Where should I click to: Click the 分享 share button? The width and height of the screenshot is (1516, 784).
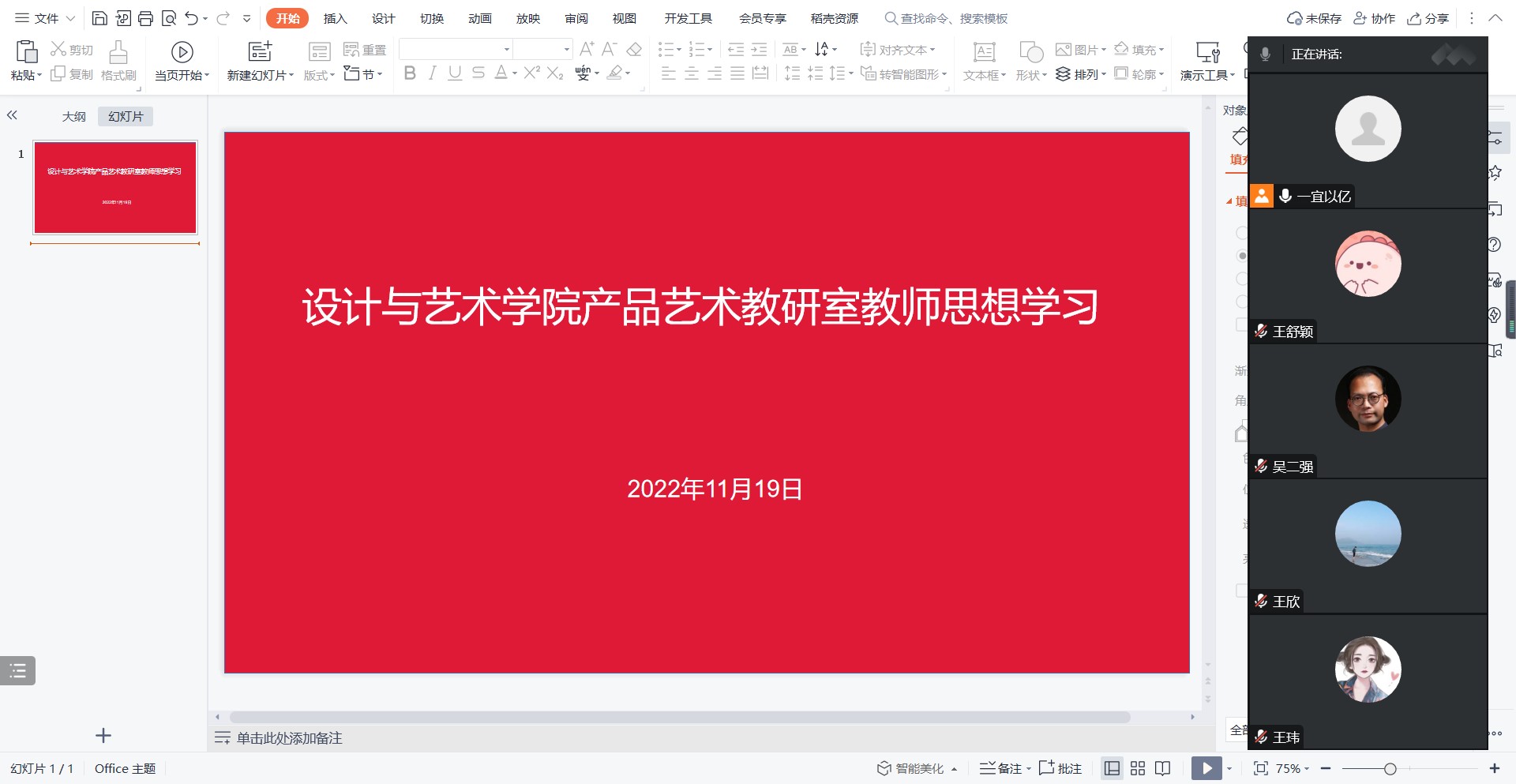(1428, 18)
